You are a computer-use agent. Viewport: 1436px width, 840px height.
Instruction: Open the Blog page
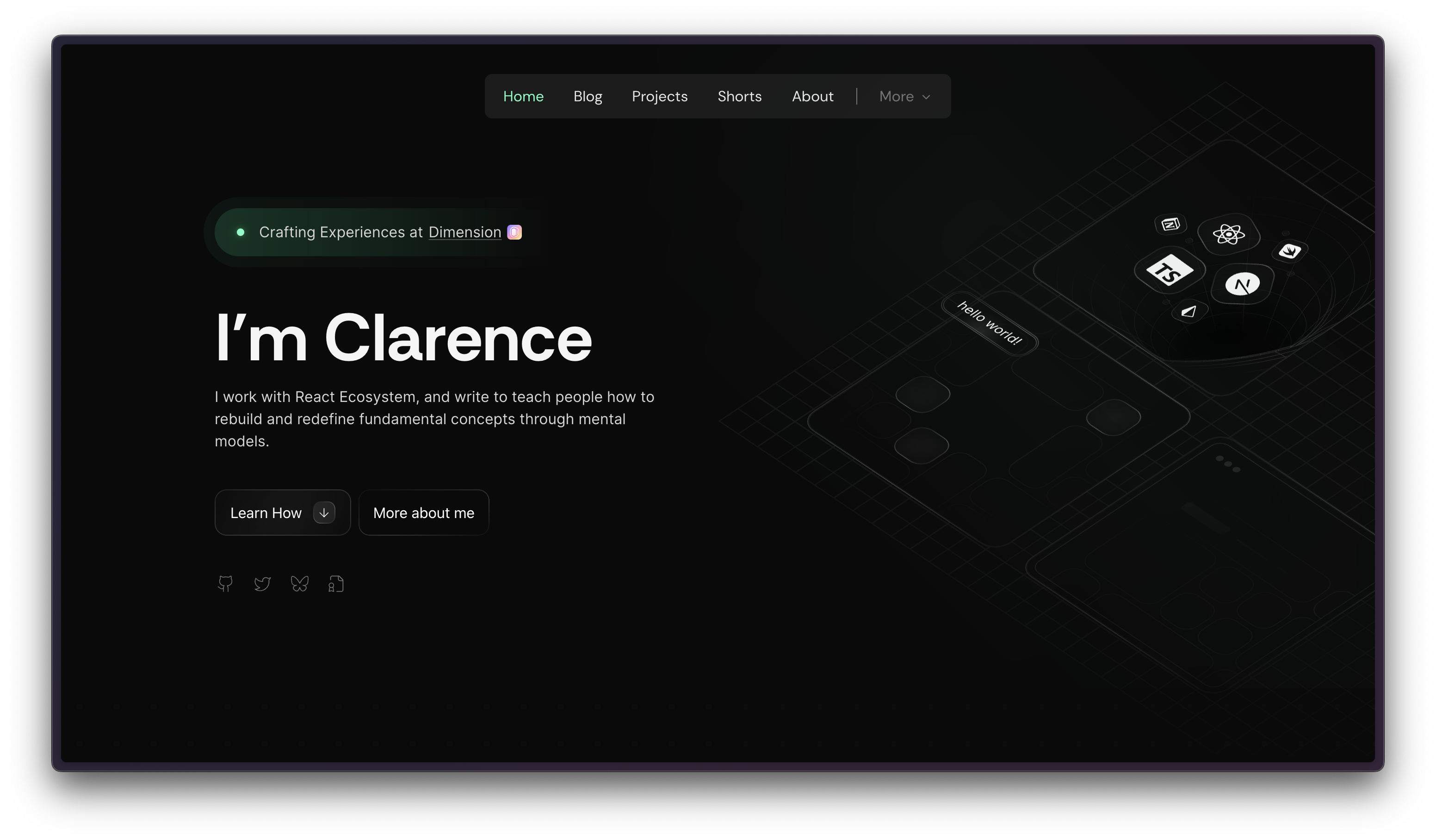(588, 96)
